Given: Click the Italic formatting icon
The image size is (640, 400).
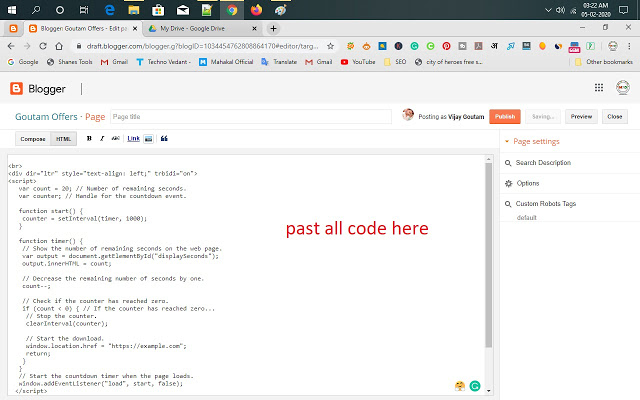Looking at the screenshot, I should tap(102, 138).
